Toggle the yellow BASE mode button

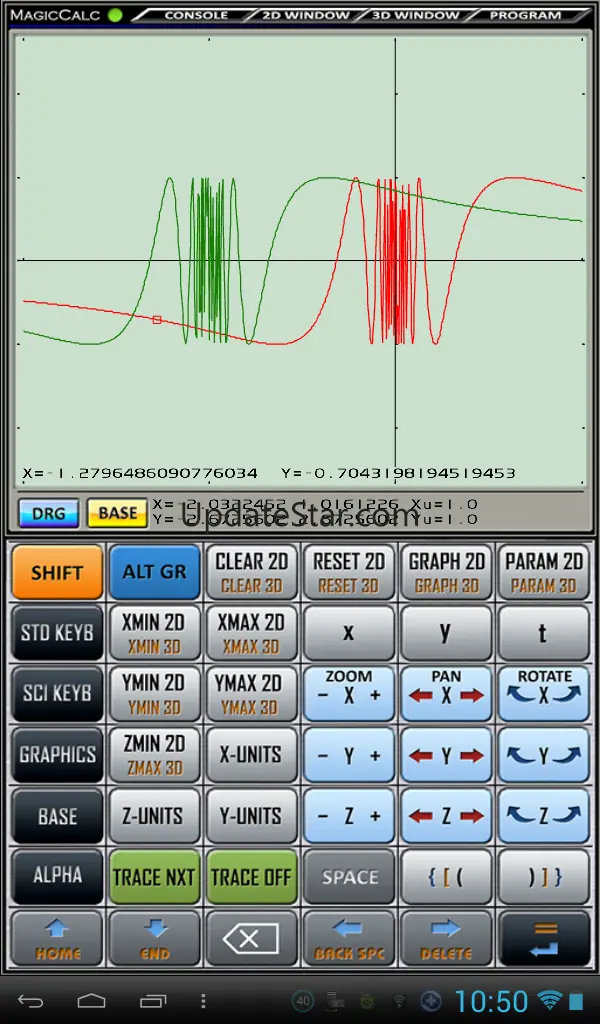tap(118, 513)
